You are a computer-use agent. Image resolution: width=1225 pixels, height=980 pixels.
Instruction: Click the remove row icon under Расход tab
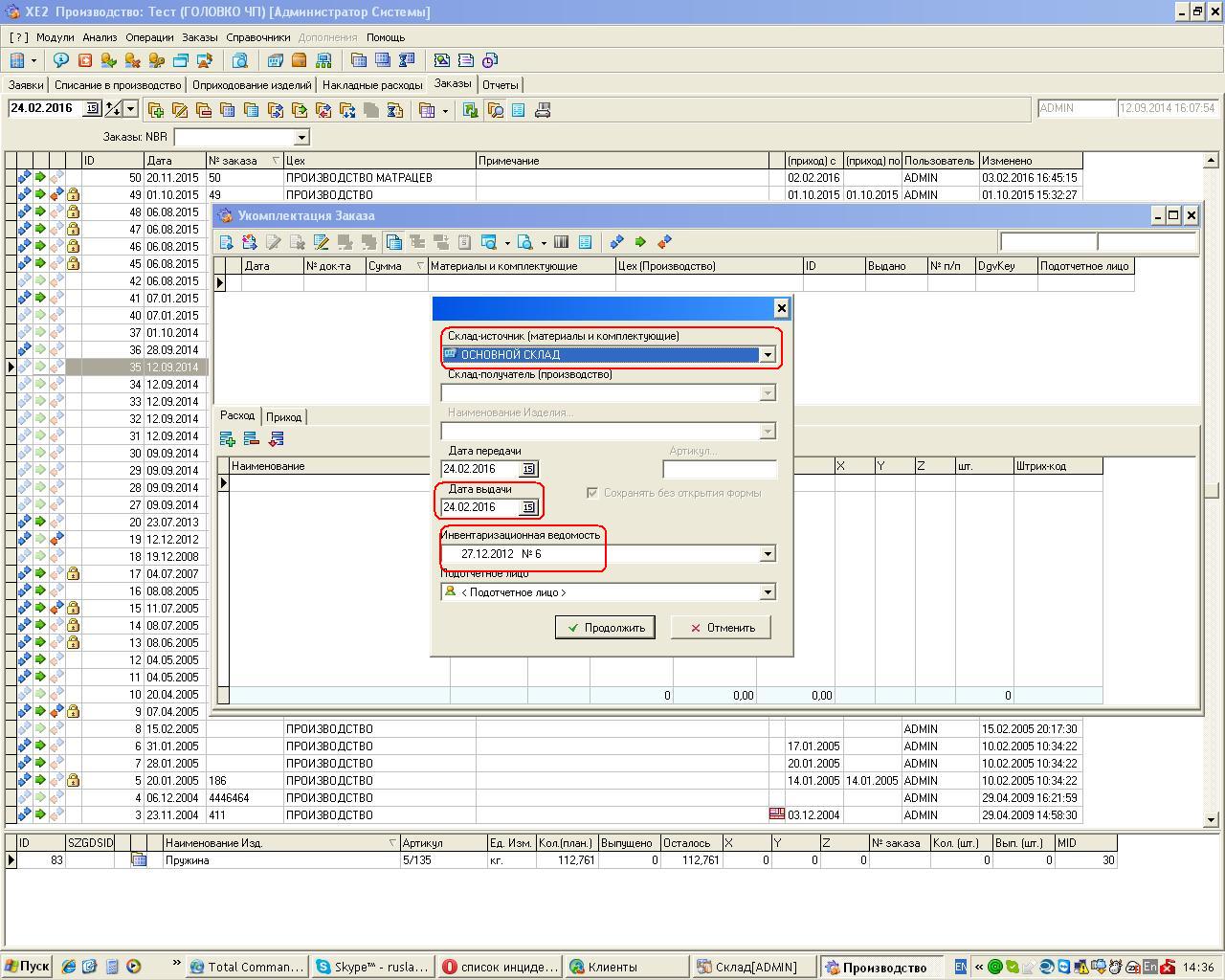click(x=252, y=439)
